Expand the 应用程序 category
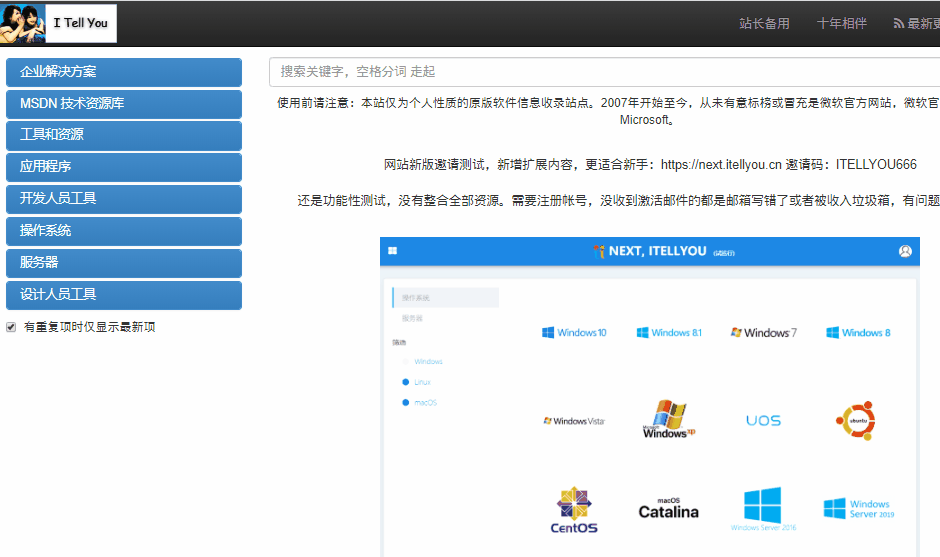The image size is (940, 557). (124, 167)
